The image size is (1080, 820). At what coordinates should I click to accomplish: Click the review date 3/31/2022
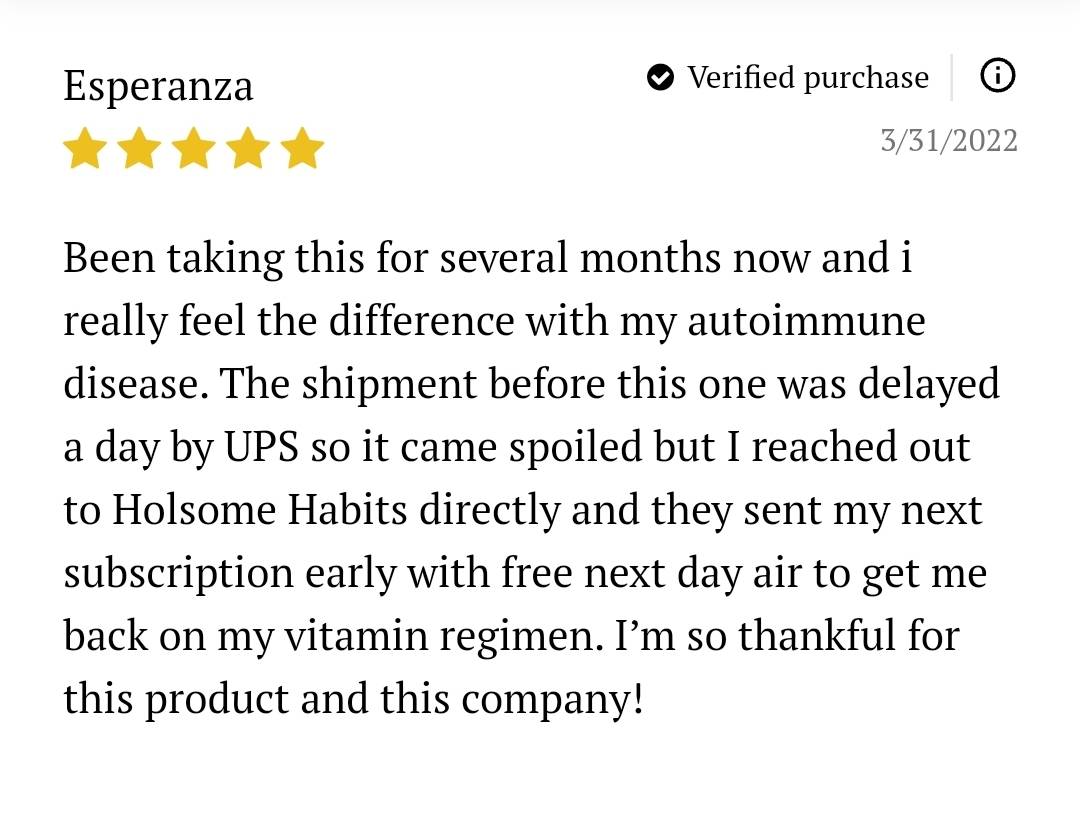(949, 141)
